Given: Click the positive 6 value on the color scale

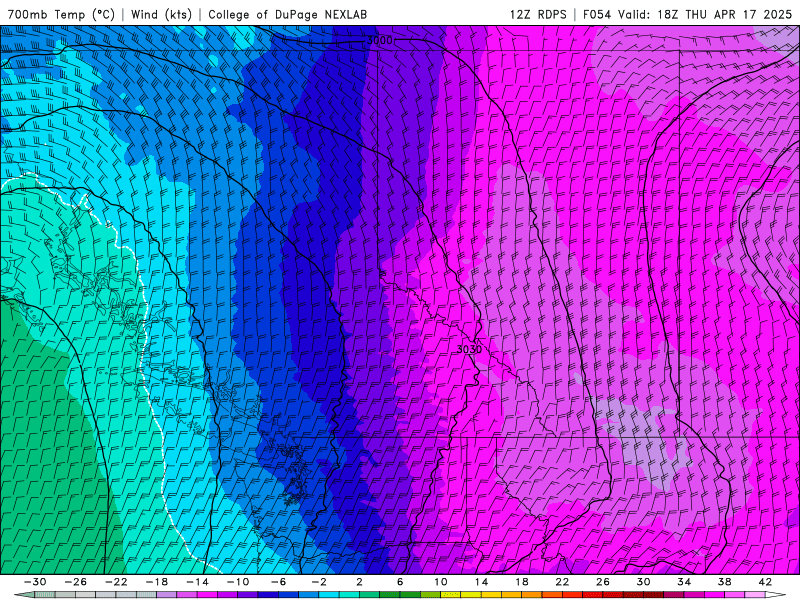Looking at the screenshot, I should point(400,582).
